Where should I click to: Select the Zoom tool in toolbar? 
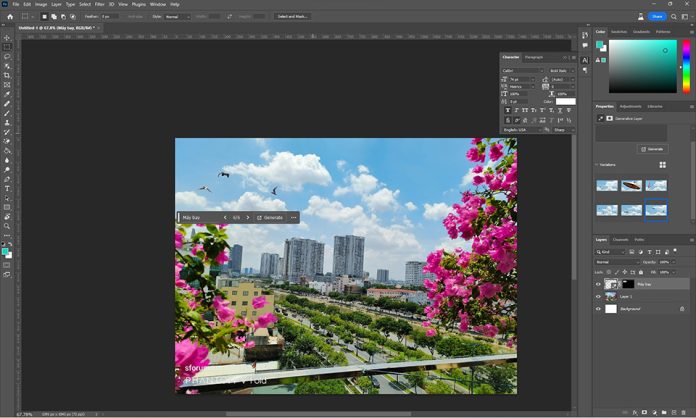tap(7, 226)
